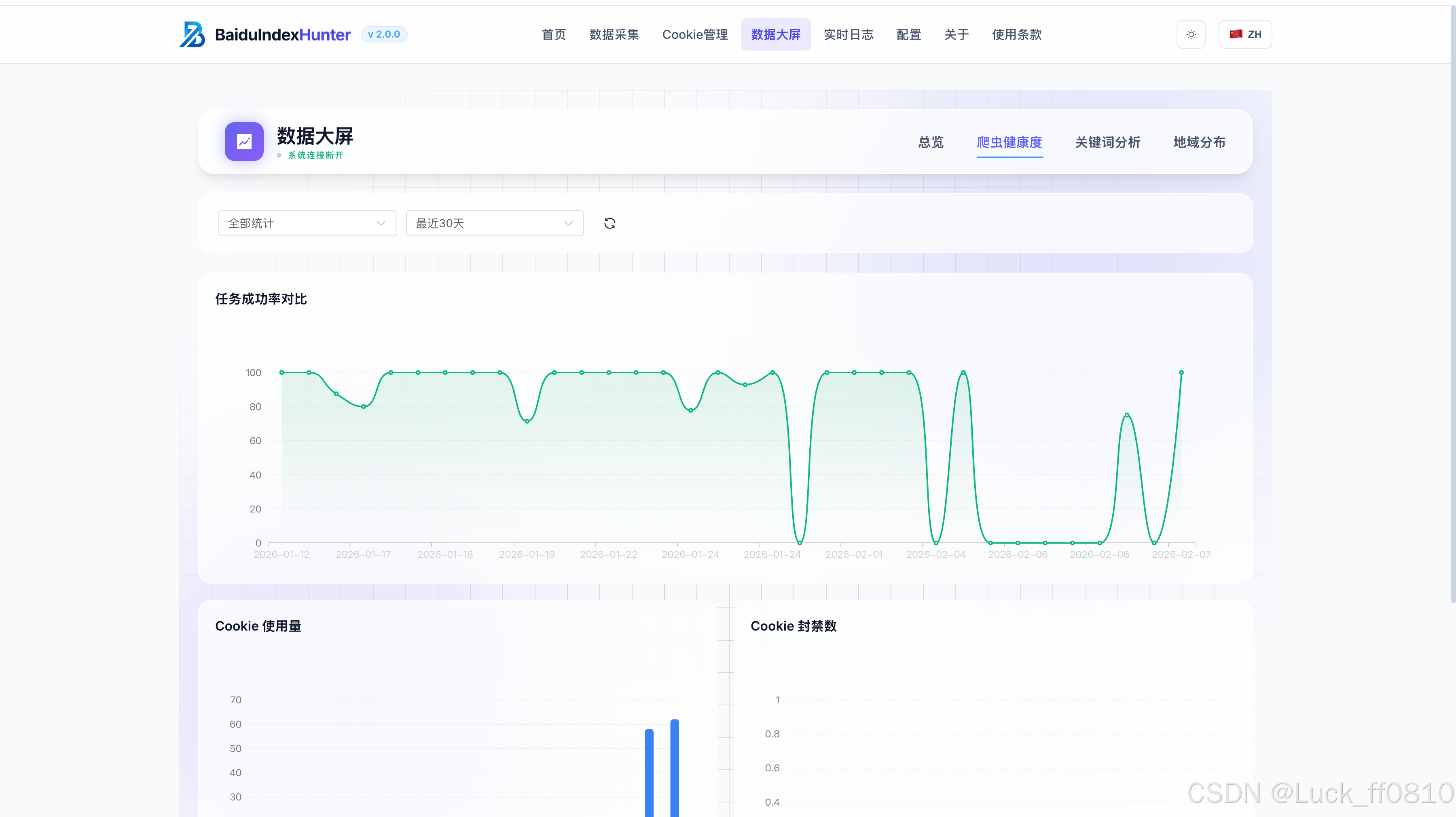Open the 地域分布 tab

[1199, 142]
